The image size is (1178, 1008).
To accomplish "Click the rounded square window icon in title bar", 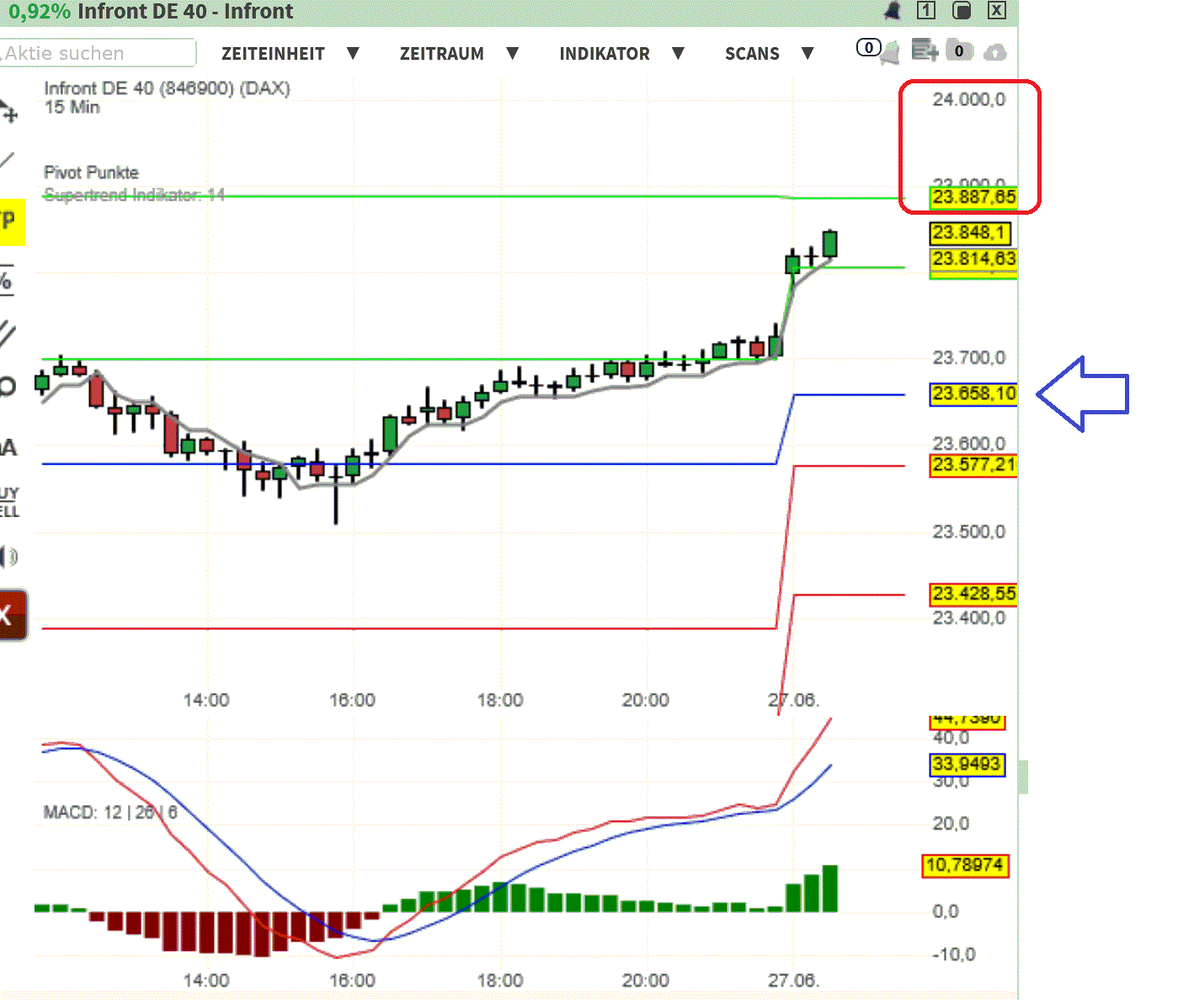I will coord(961,10).
